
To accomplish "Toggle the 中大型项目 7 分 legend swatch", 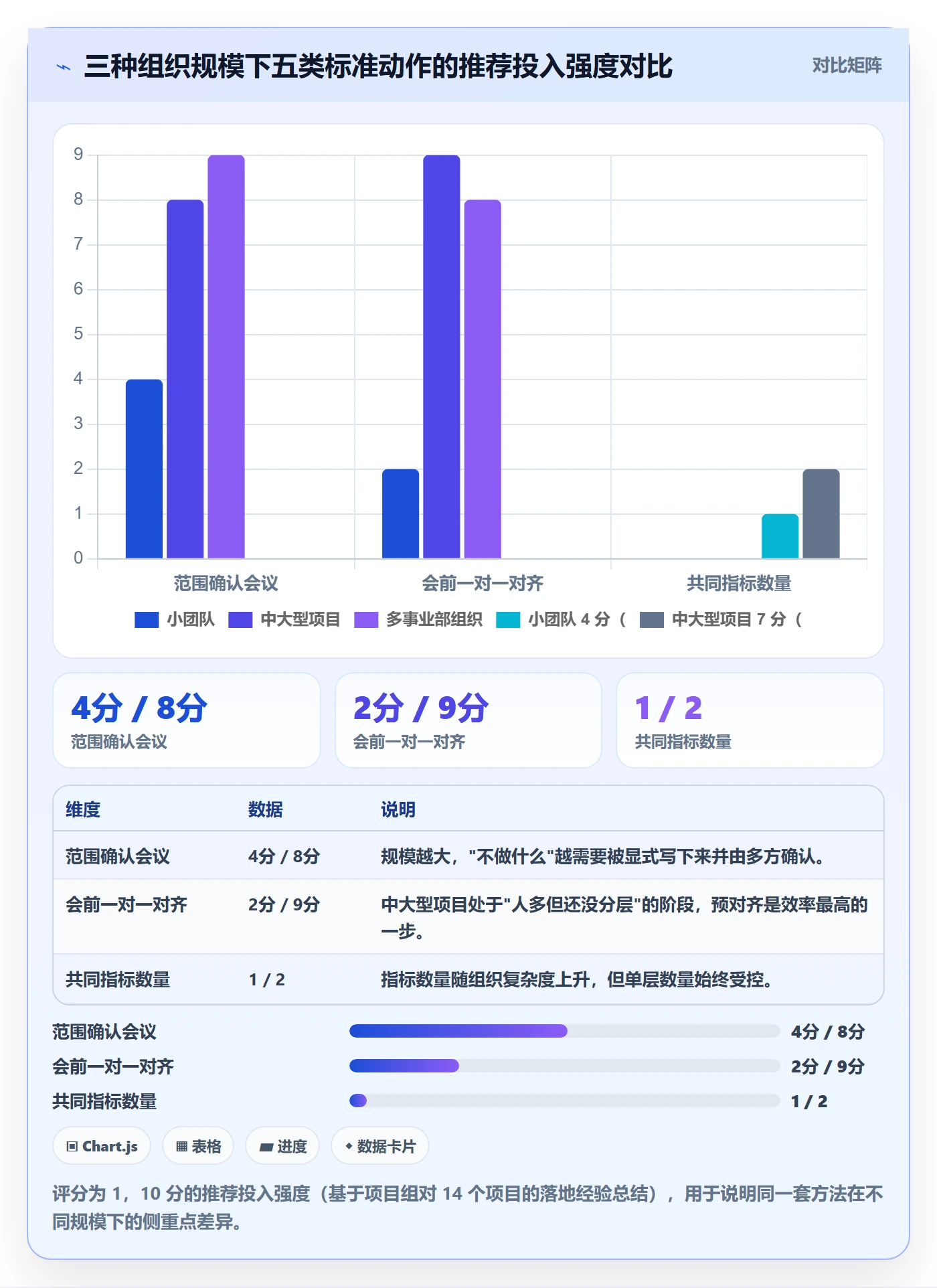I will (x=652, y=620).
